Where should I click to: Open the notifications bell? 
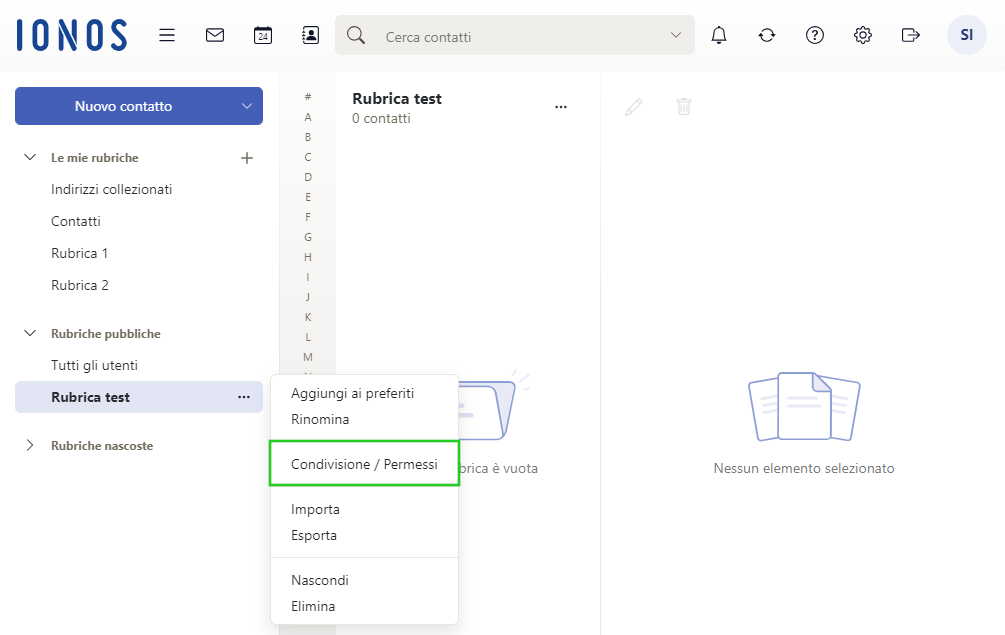pos(719,35)
